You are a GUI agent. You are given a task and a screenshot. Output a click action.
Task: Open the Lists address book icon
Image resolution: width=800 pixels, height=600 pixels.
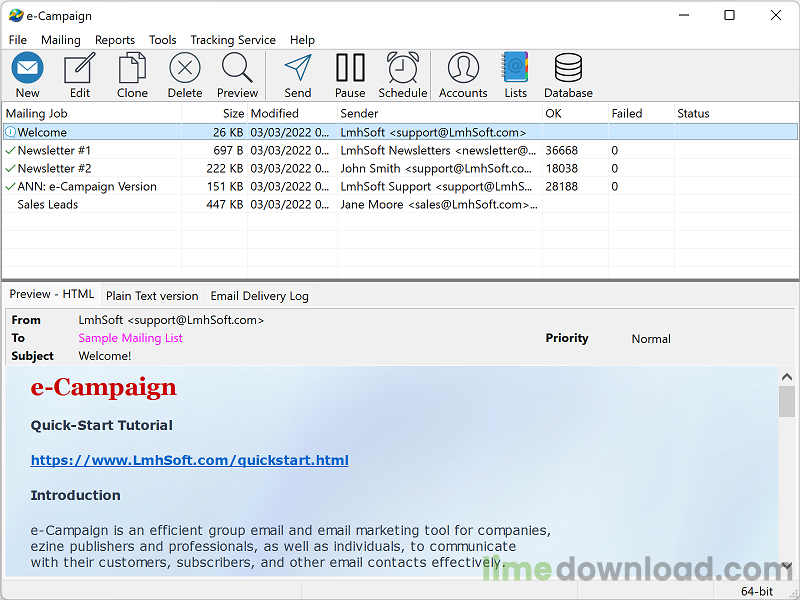tap(516, 69)
